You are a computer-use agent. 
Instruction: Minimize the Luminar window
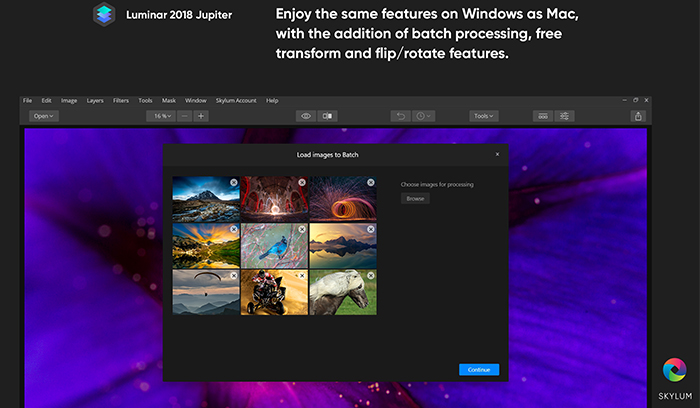tap(625, 100)
